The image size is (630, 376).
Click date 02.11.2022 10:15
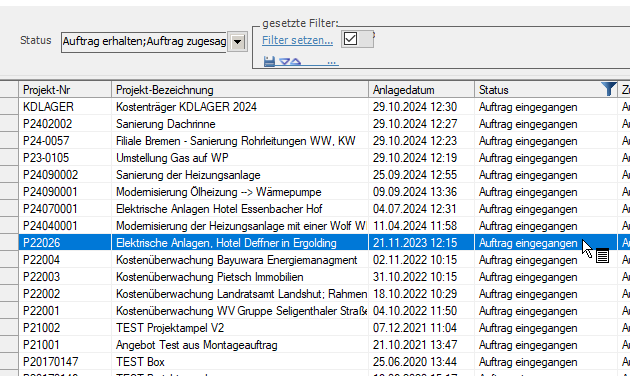(415, 260)
